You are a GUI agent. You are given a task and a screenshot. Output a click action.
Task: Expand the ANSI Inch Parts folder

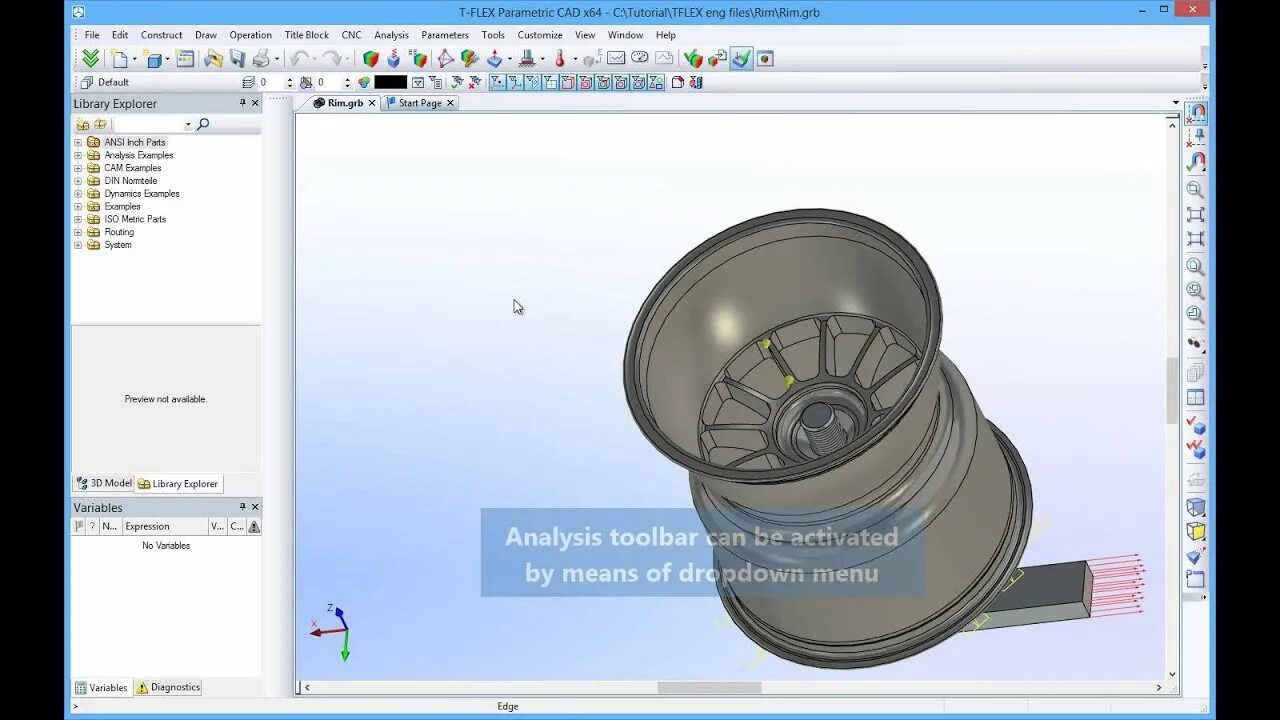[78, 142]
